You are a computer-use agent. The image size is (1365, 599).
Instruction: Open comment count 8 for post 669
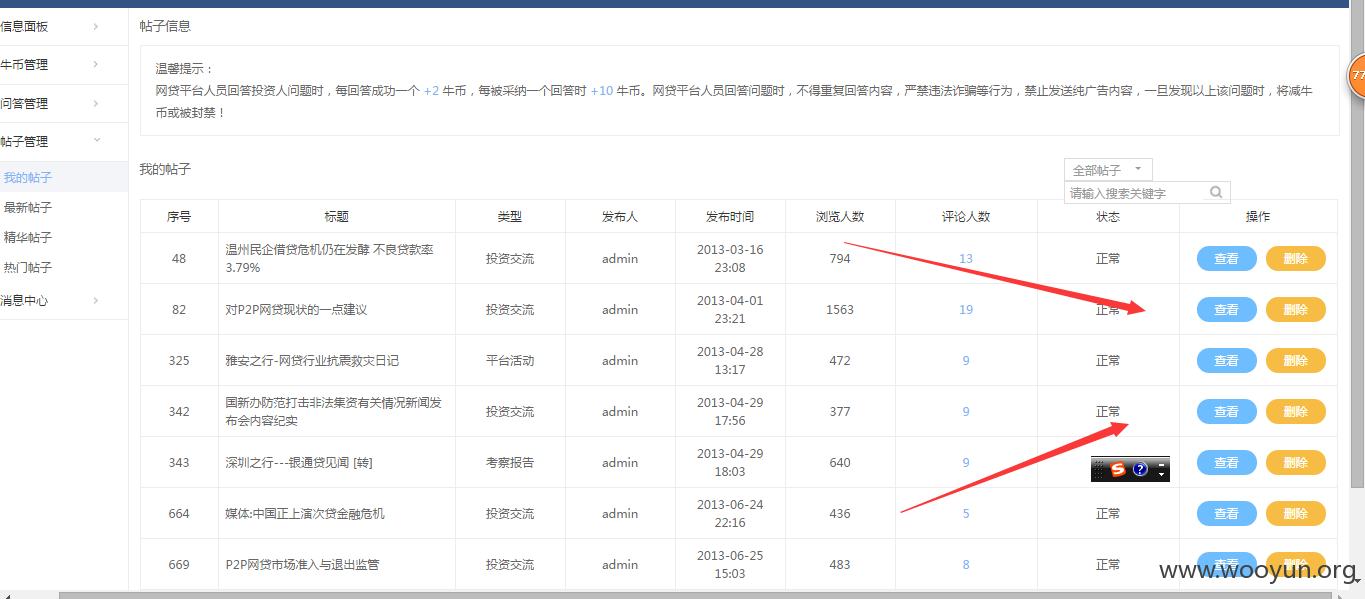966,565
